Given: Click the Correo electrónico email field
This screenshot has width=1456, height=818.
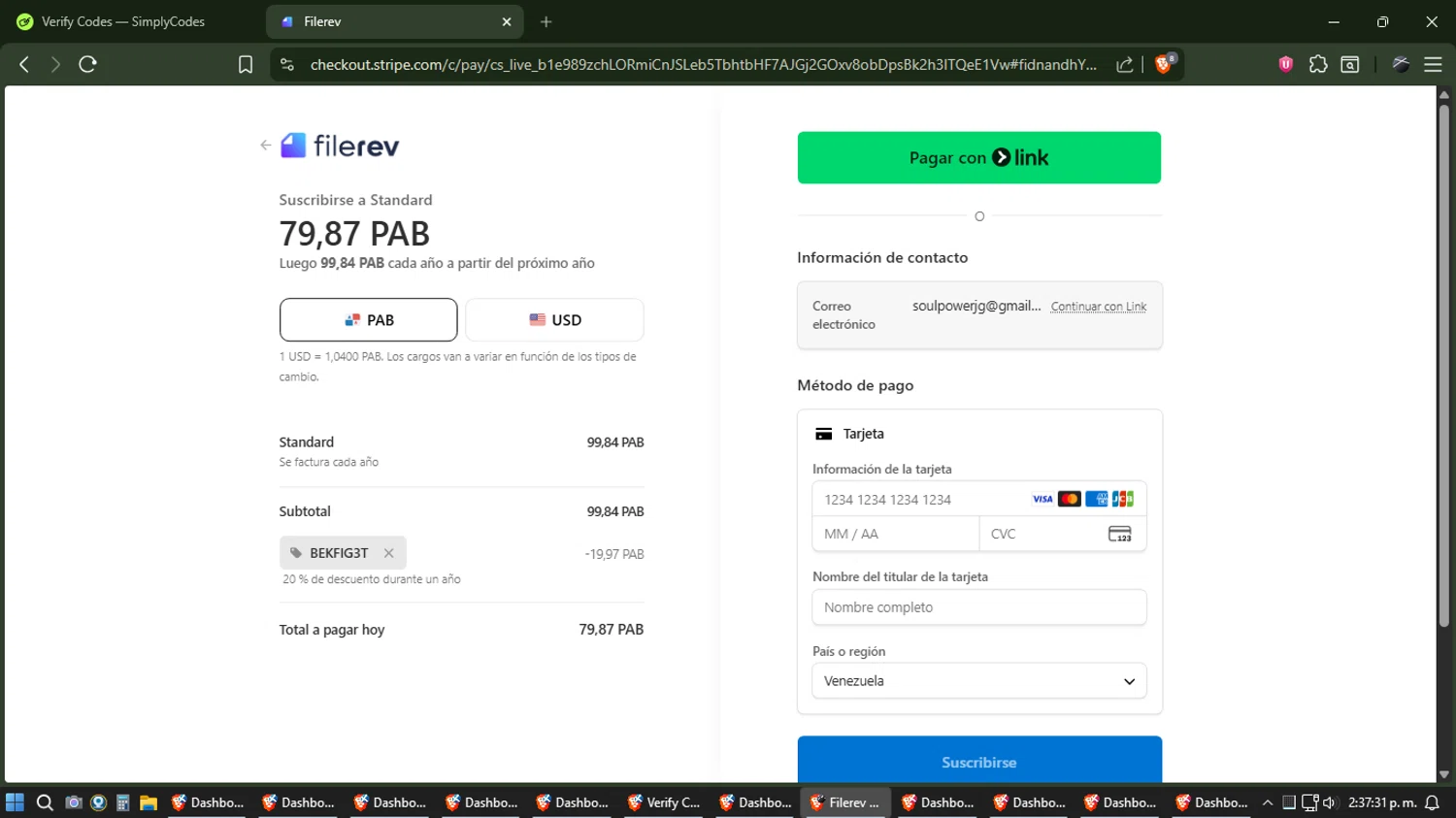Looking at the screenshot, I should (979, 315).
